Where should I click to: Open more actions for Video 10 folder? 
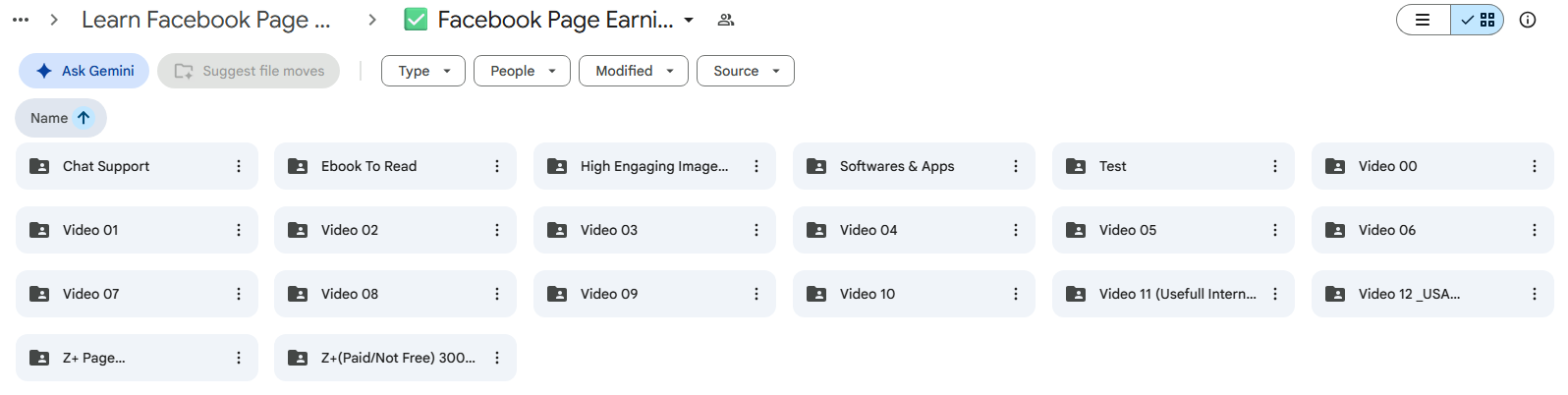click(x=1016, y=294)
